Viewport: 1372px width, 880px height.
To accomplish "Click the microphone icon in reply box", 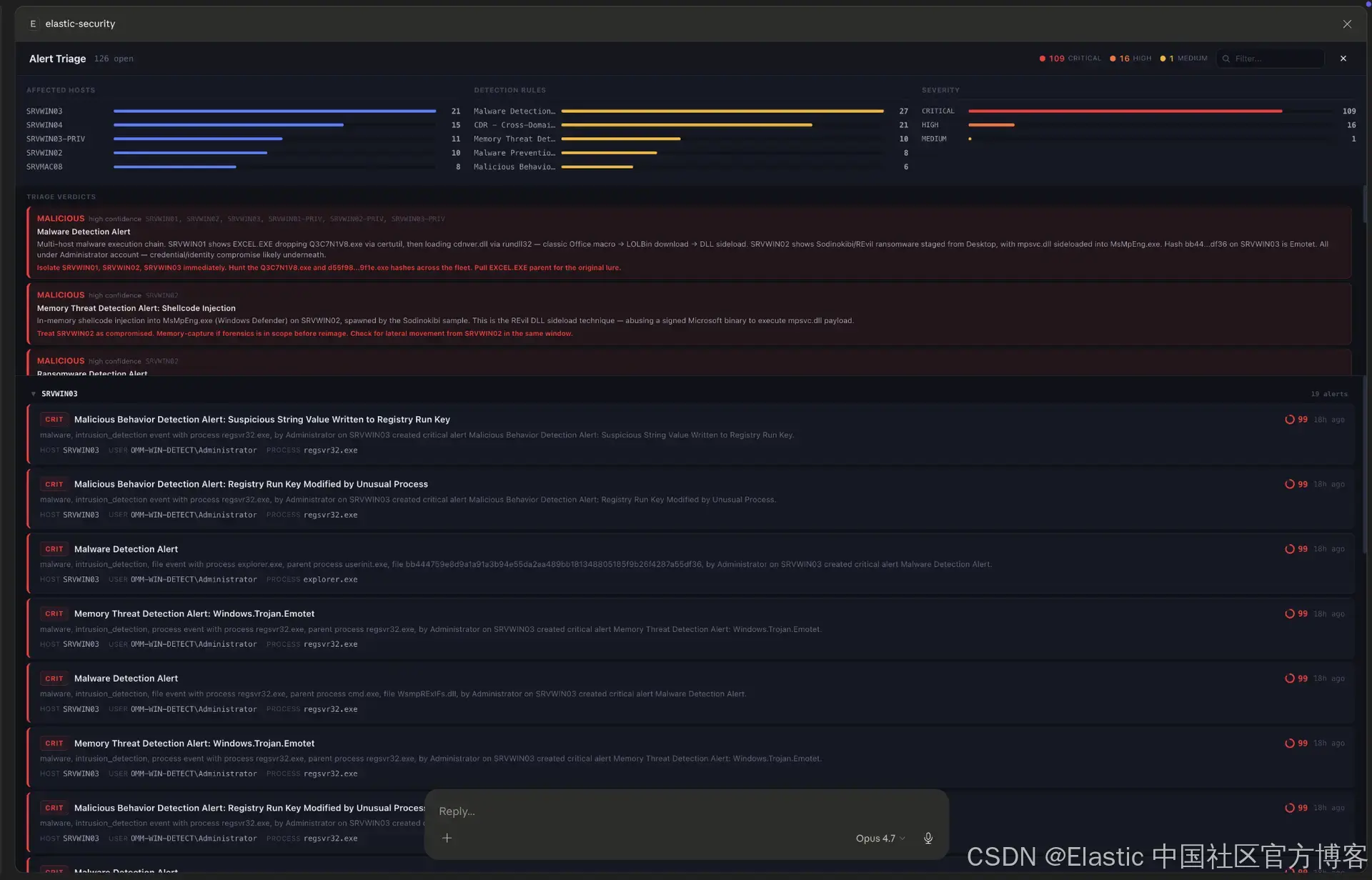I will pyautogui.click(x=928, y=838).
